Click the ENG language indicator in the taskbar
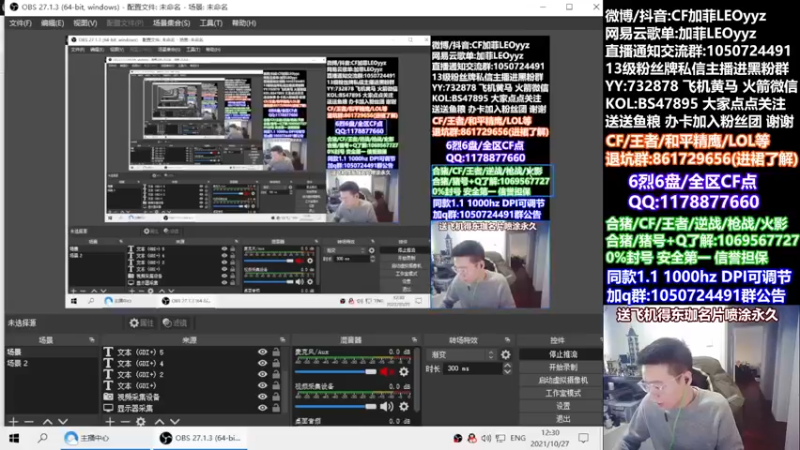The width and height of the screenshot is (800, 450). tap(518, 438)
